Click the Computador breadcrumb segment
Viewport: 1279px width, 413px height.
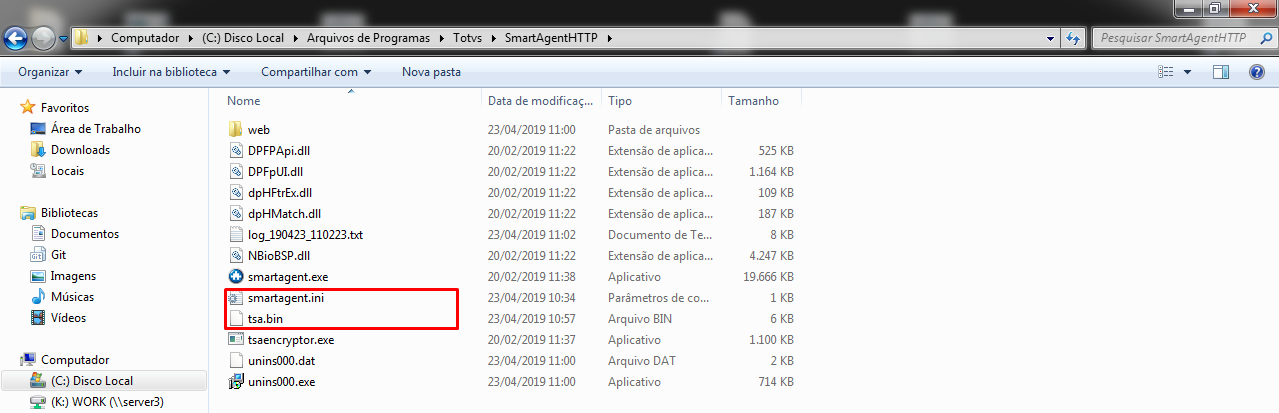(145, 38)
